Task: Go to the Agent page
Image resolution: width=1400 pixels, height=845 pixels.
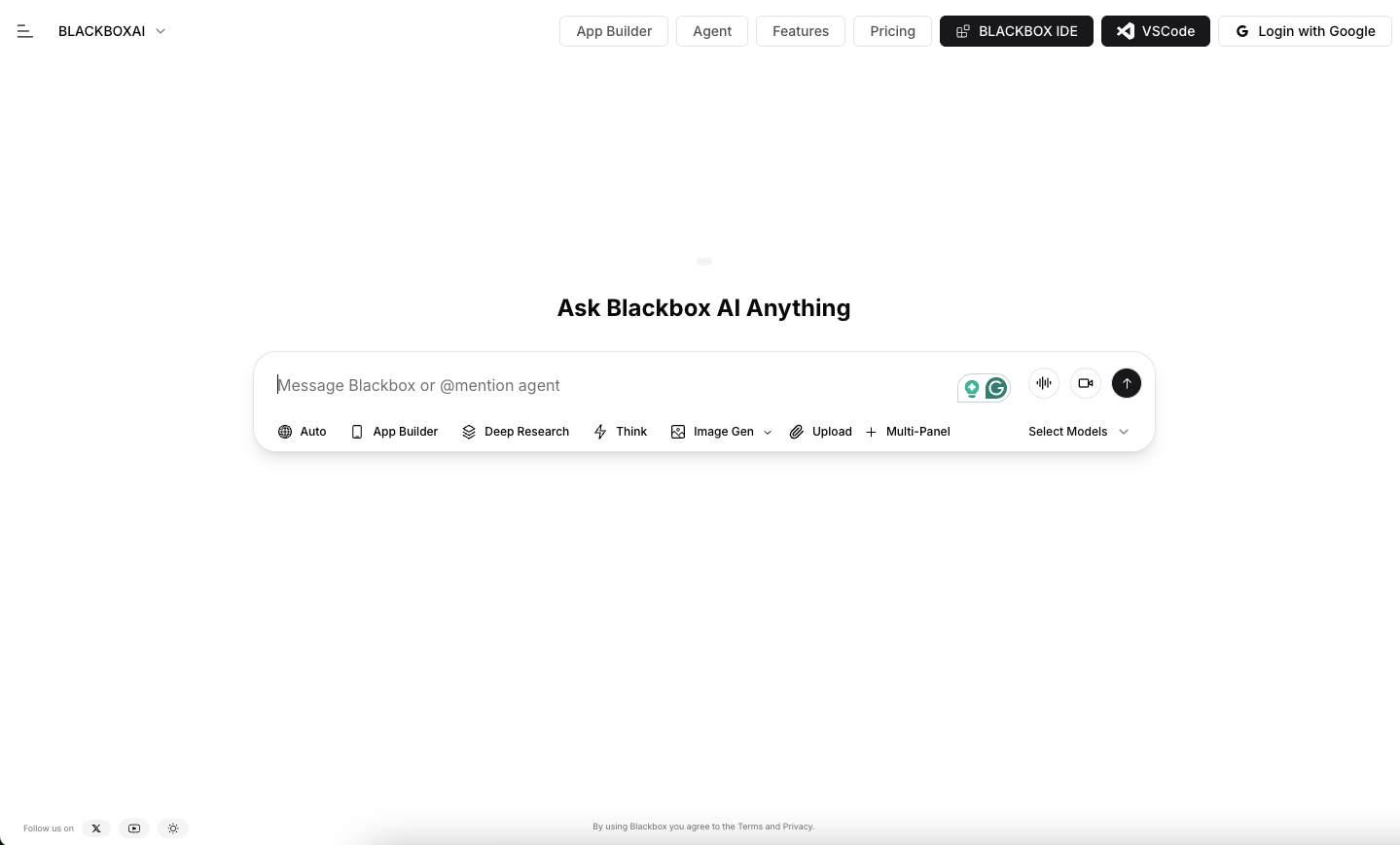Action: pos(712,31)
